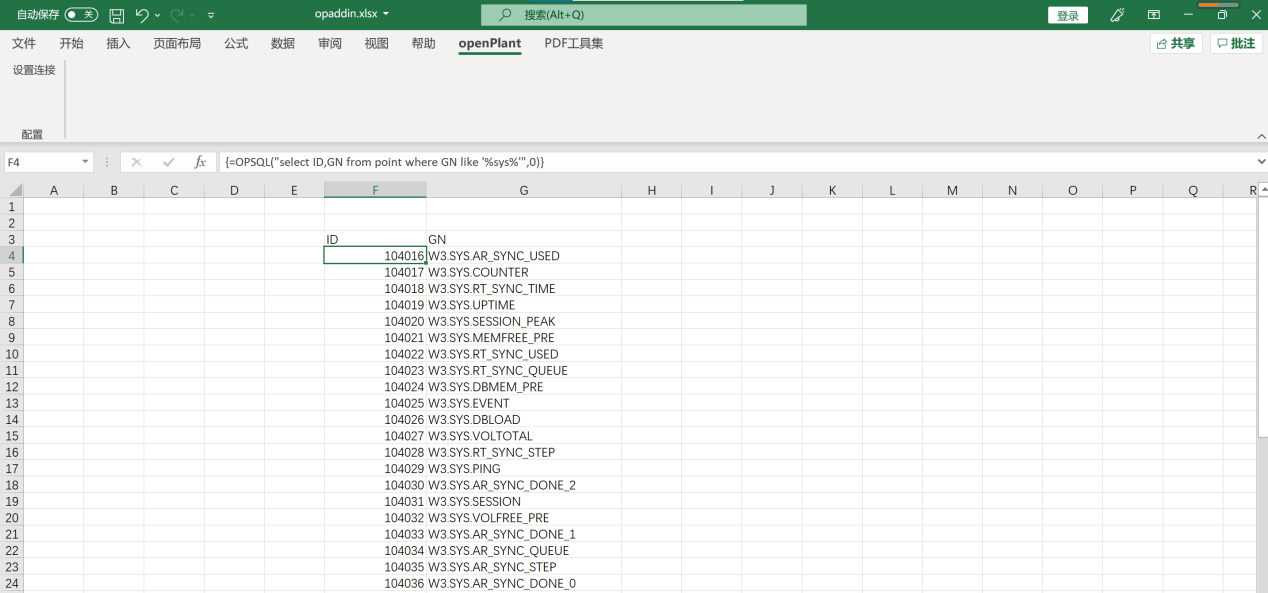Open the Customize Quick Access Toolbar dropdown

point(211,16)
